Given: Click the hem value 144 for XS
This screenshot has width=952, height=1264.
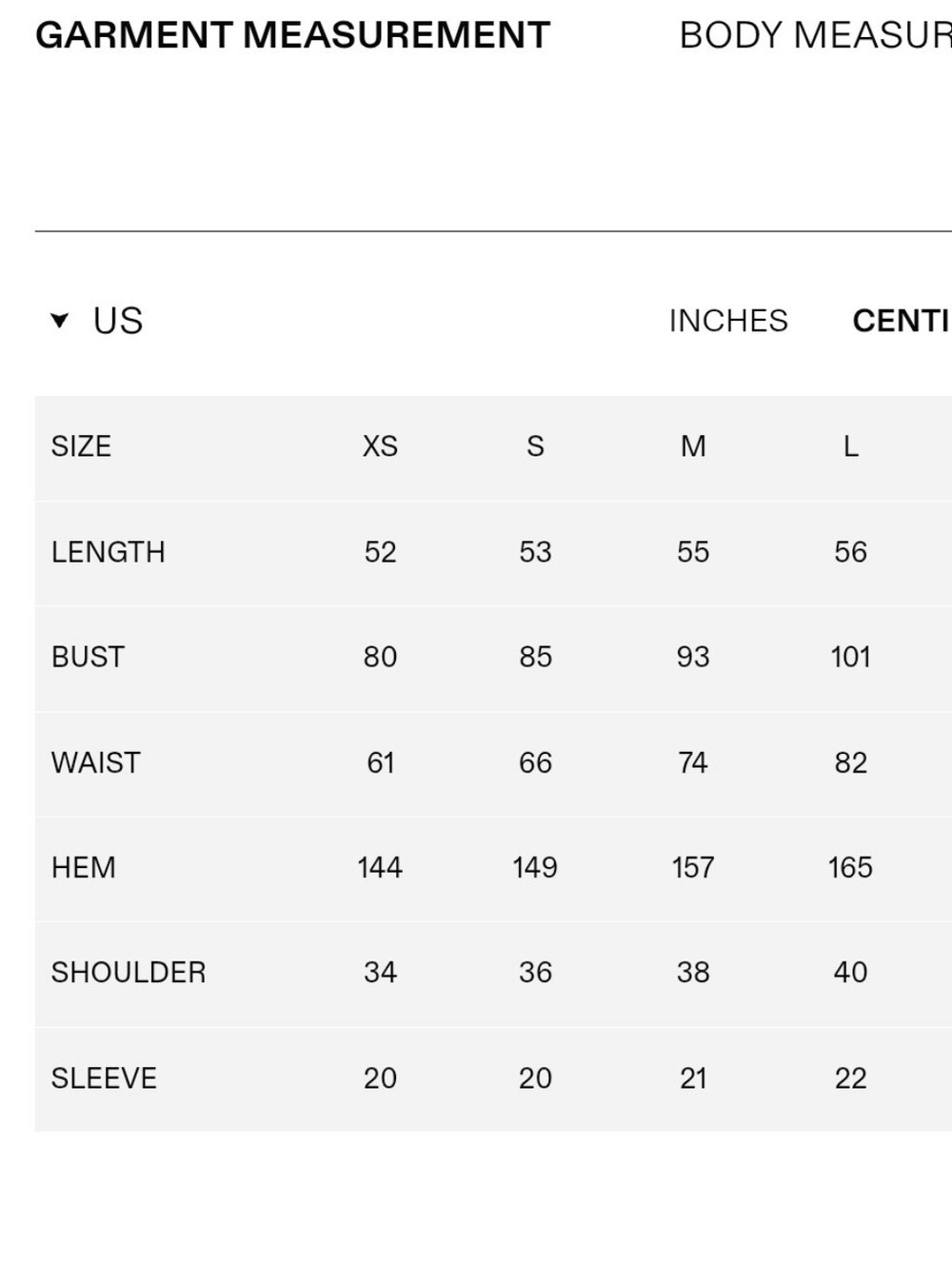Looking at the screenshot, I should [x=380, y=867].
